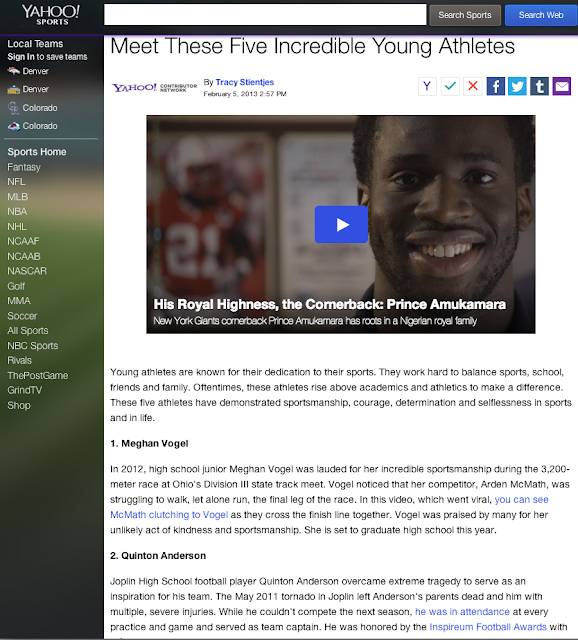Click the Yahoo Sports logo
The width and height of the screenshot is (578, 640).
pyautogui.click(x=51, y=15)
